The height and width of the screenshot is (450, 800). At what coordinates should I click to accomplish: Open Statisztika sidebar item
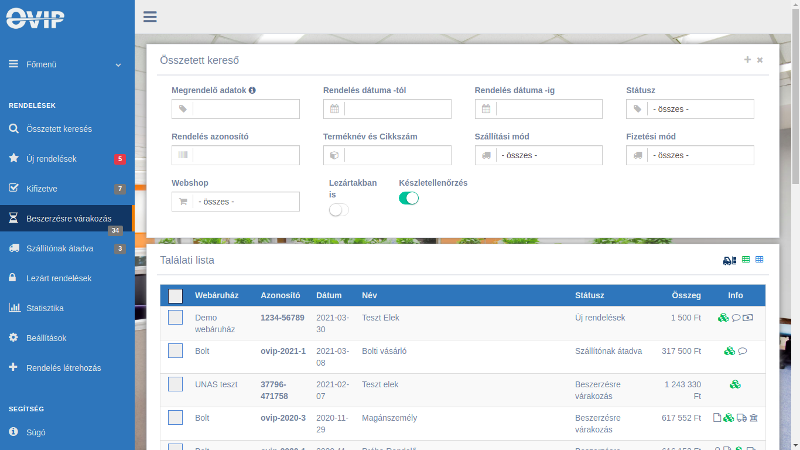tap(67, 308)
